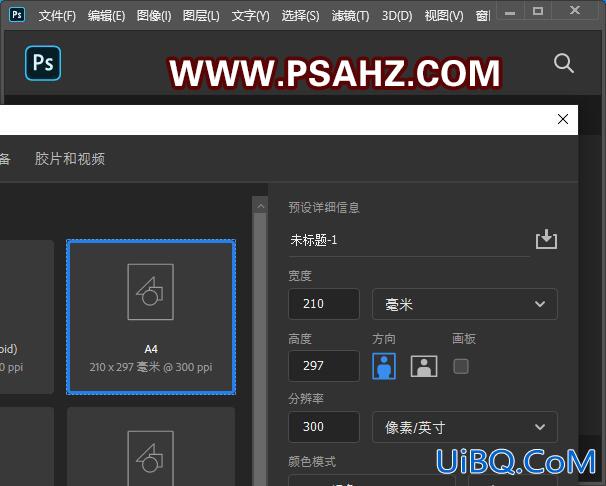The image size is (606, 486).
Task: Open the 滤镜(T) menu
Action: click(350, 16)
